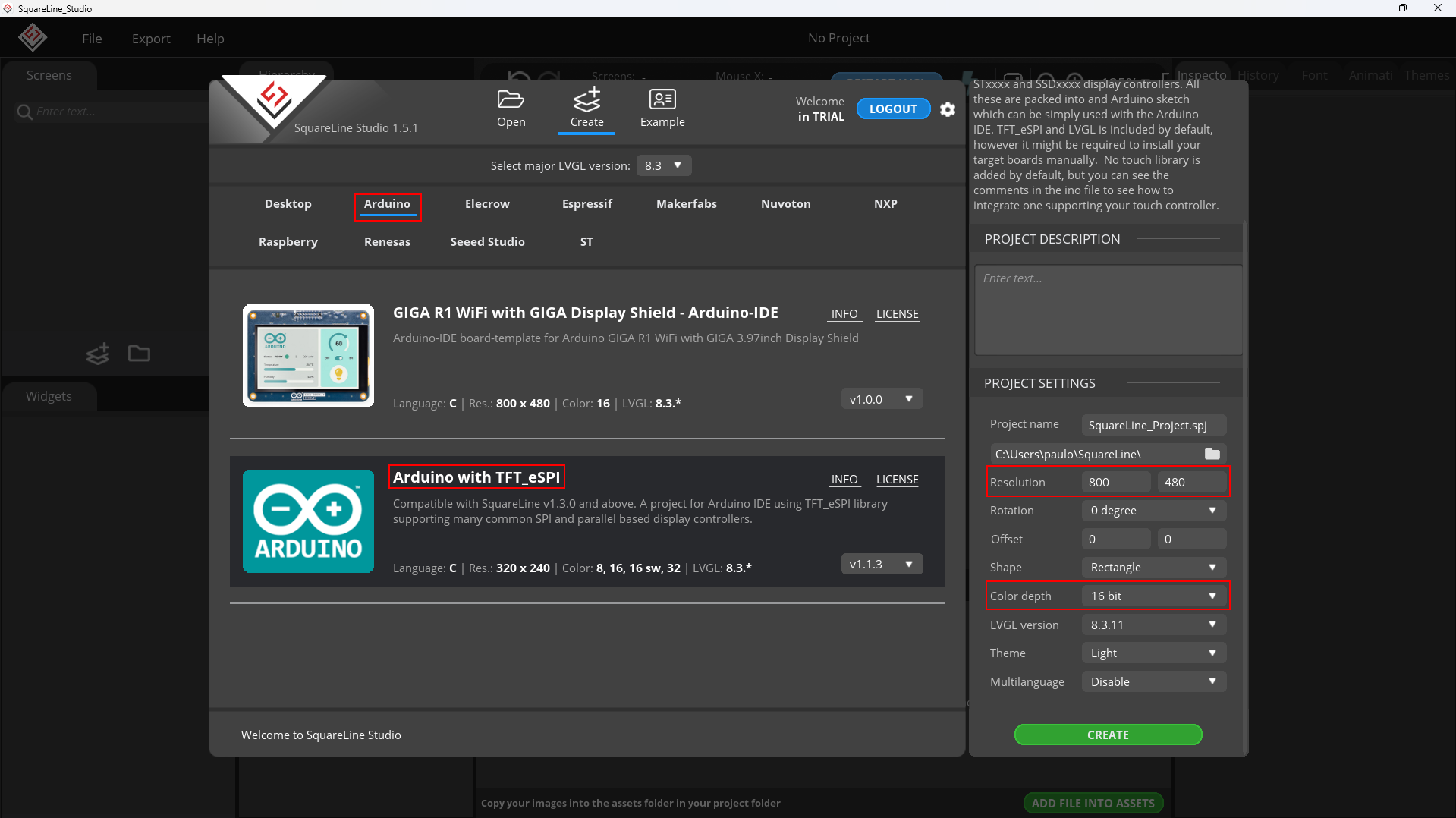Open the LVGL version 8.3.11 dropdown
Image resolution: width=1456 pixels, height=818 pixels.
pos(1153,625)
